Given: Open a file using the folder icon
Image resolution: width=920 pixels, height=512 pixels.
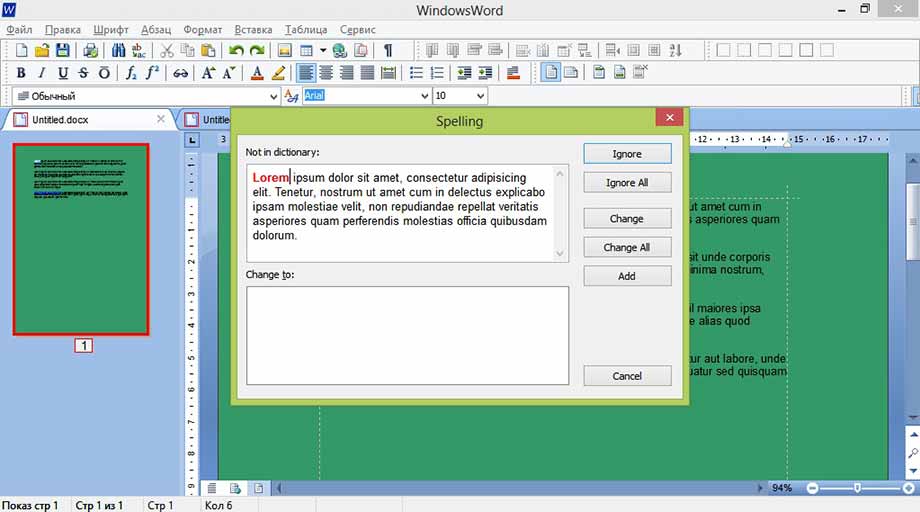Looking at the screenshot, I should click(42, 50).
